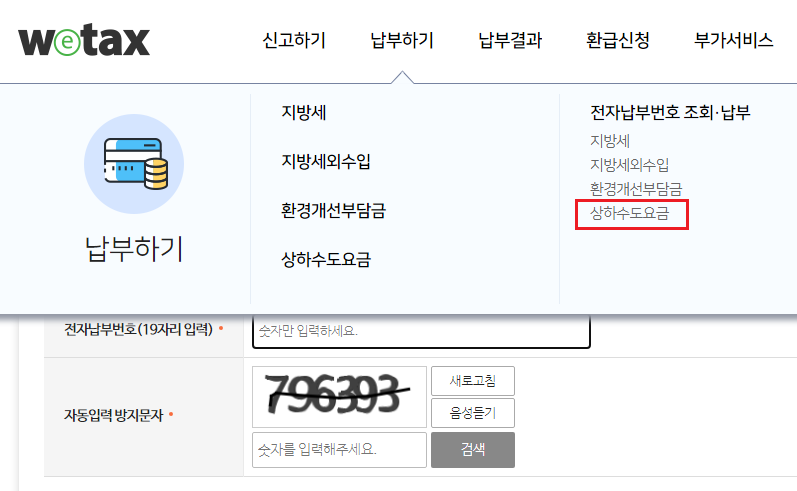Viewport: 797px width, 491px height.
Task: Open the 부가서비스 menu
Action: (x=733, y=40)
